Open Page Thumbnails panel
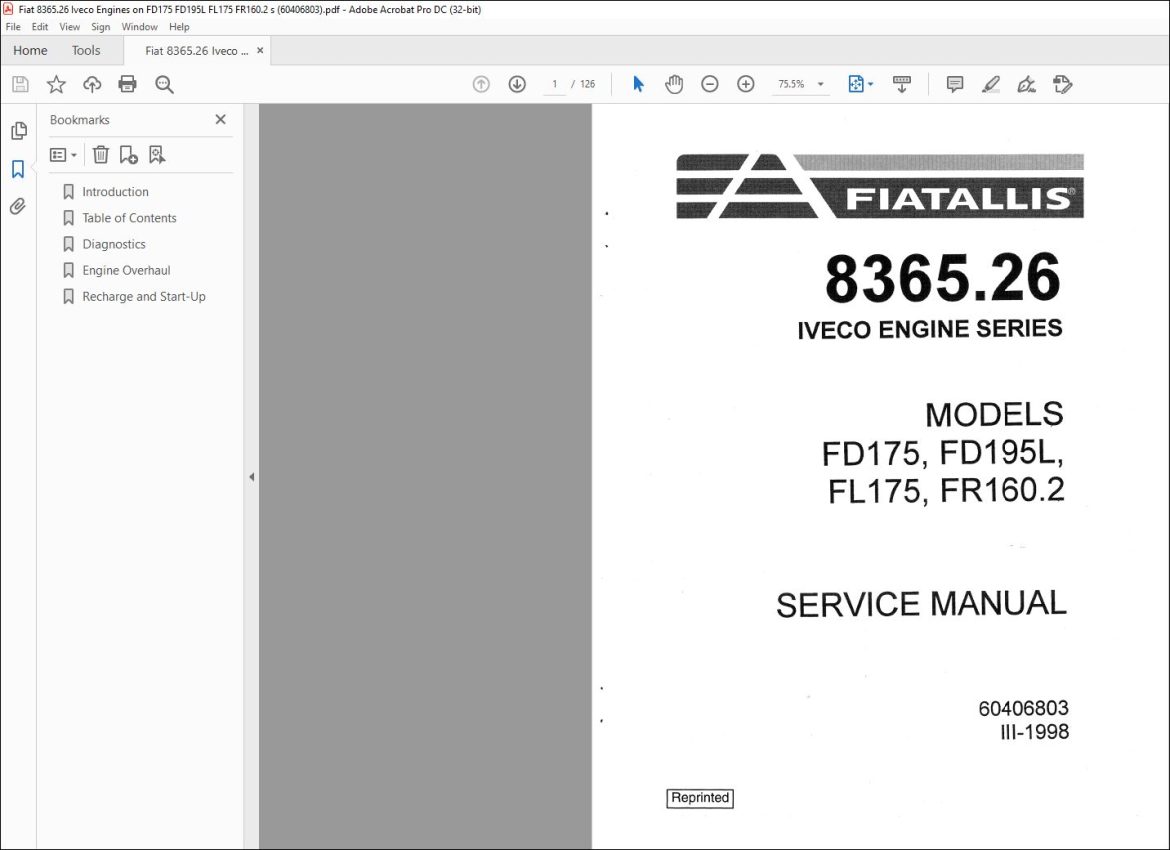 point(19,131)
